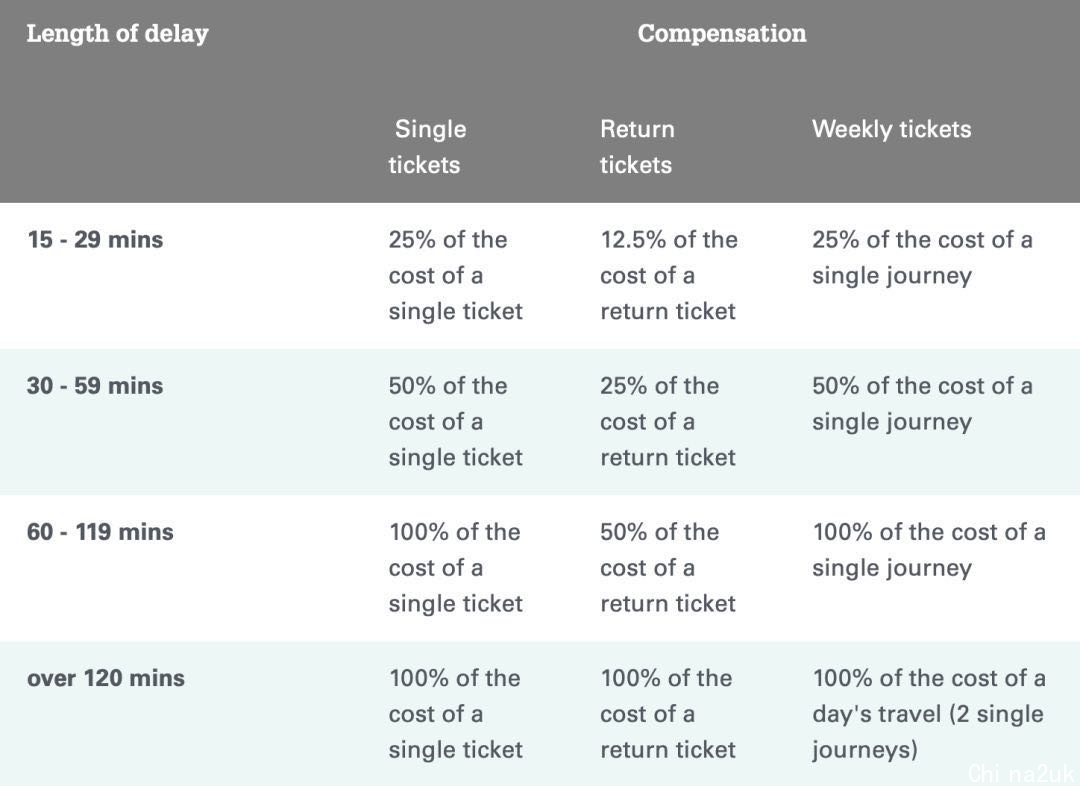Select the "50% of the cost of a return ticket" cell

coord(668,568)
